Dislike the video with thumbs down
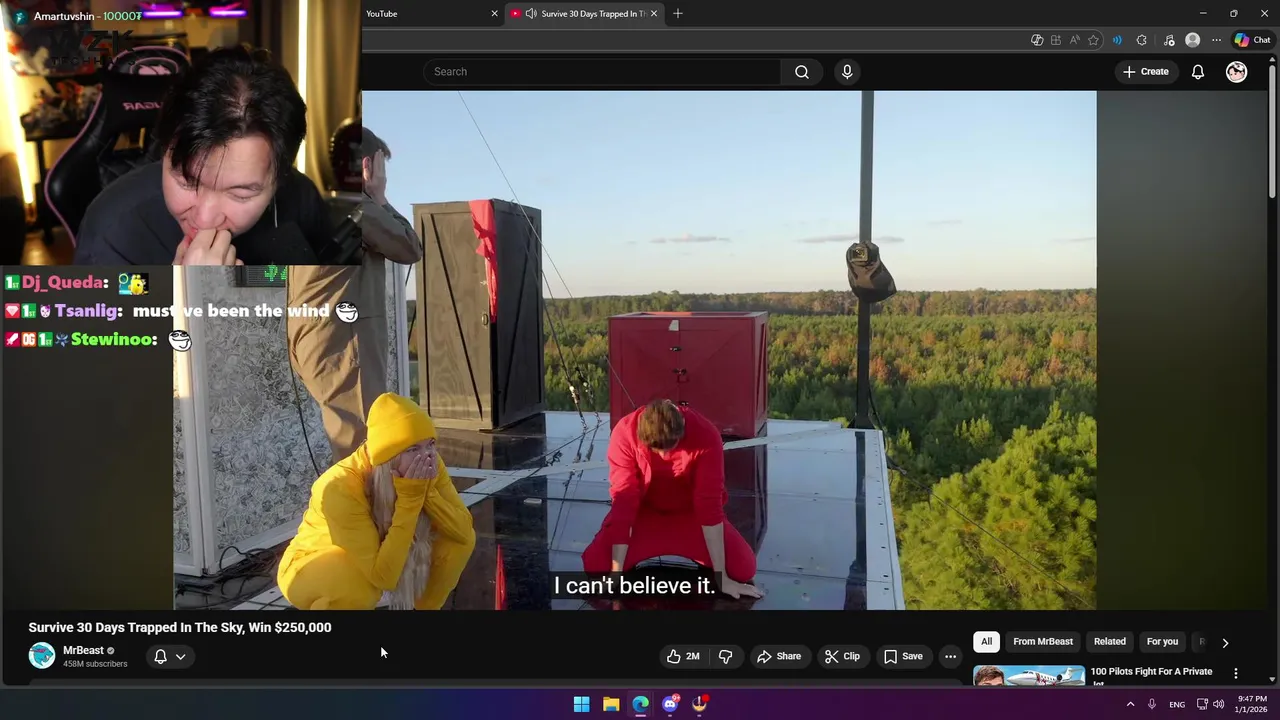This screenshot has width=1280, height=720. tap(726, 656)
